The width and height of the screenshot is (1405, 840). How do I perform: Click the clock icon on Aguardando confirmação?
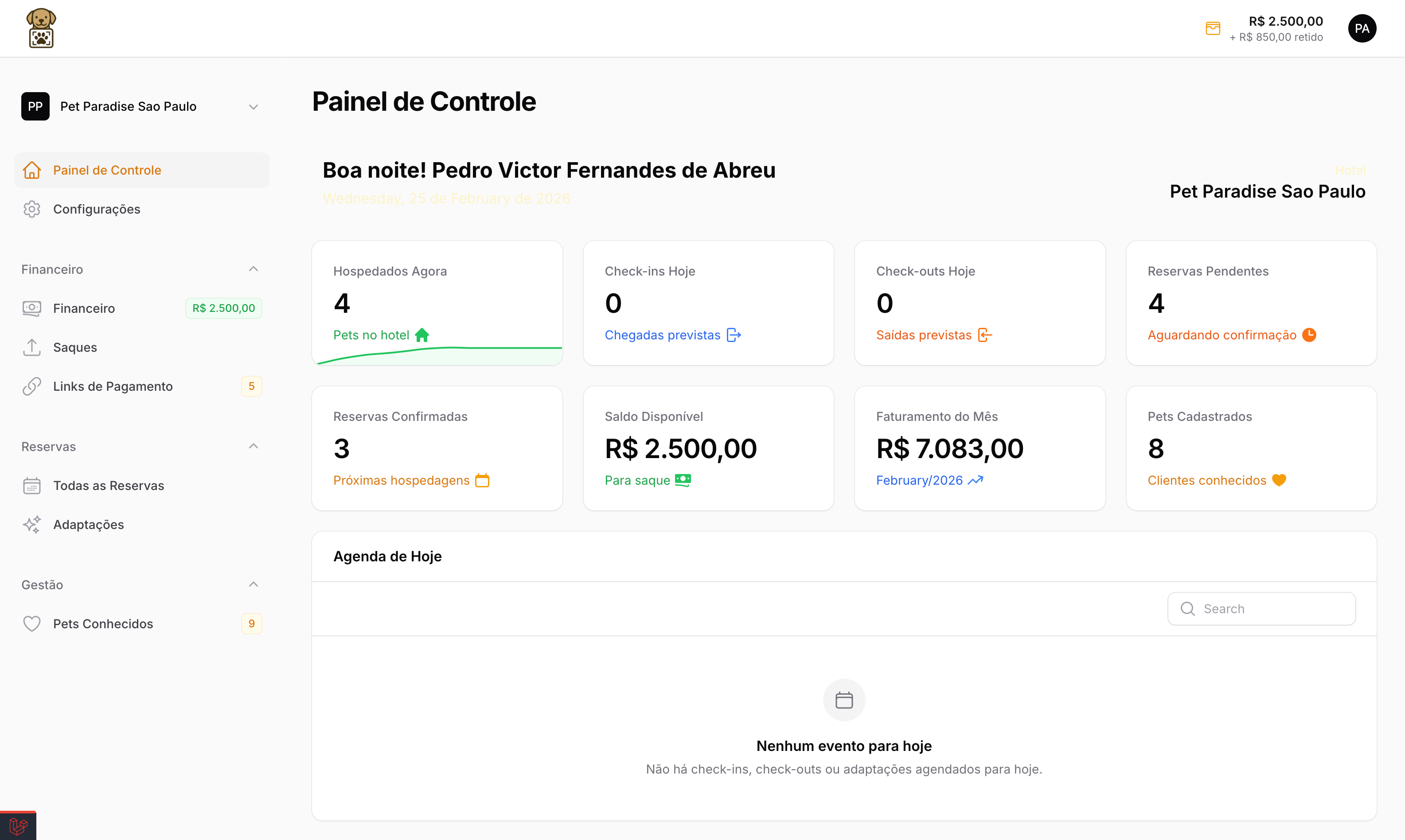[1309, 335]
